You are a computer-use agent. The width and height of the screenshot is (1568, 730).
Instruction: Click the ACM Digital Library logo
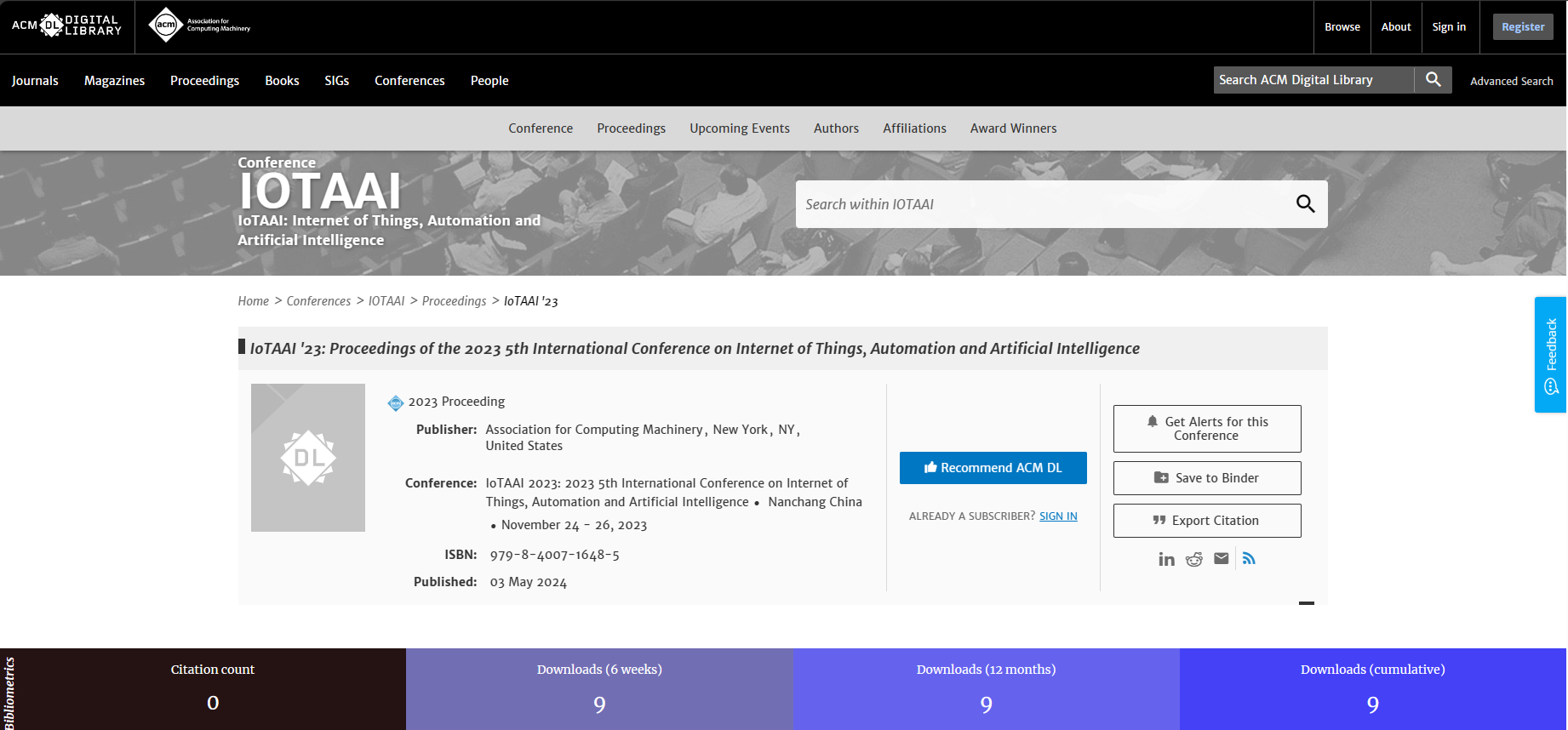coord(66,26)
